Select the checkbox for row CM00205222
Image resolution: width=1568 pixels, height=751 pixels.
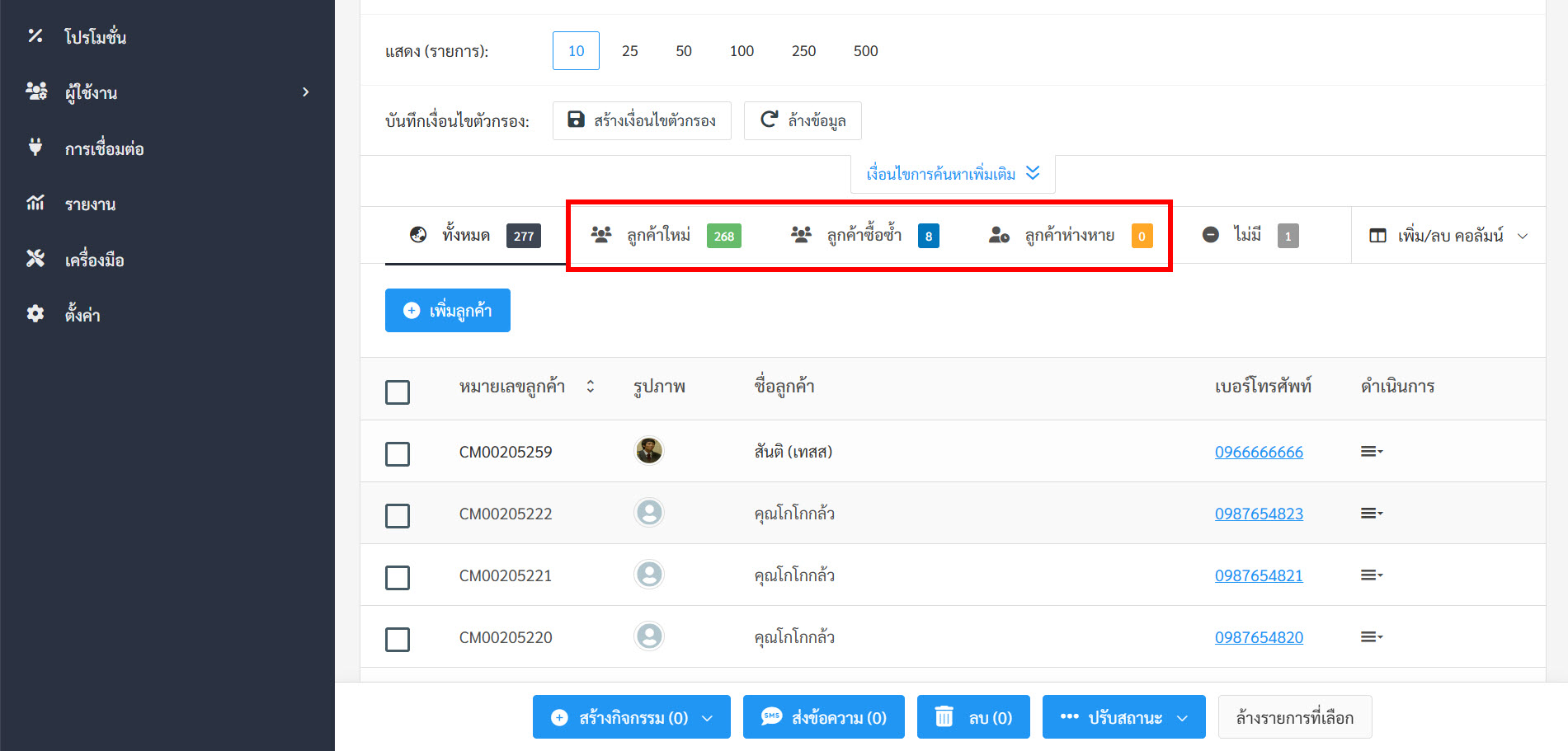click(398, 516)
